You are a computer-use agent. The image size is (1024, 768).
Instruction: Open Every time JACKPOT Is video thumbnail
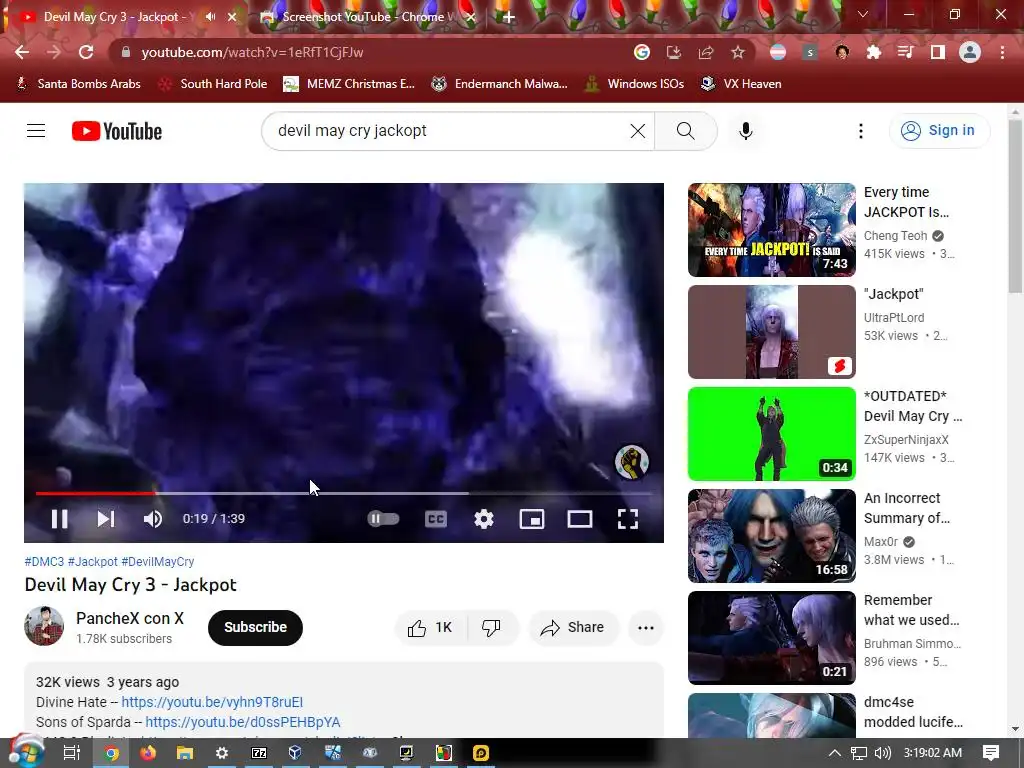click(x=771, y=230)
